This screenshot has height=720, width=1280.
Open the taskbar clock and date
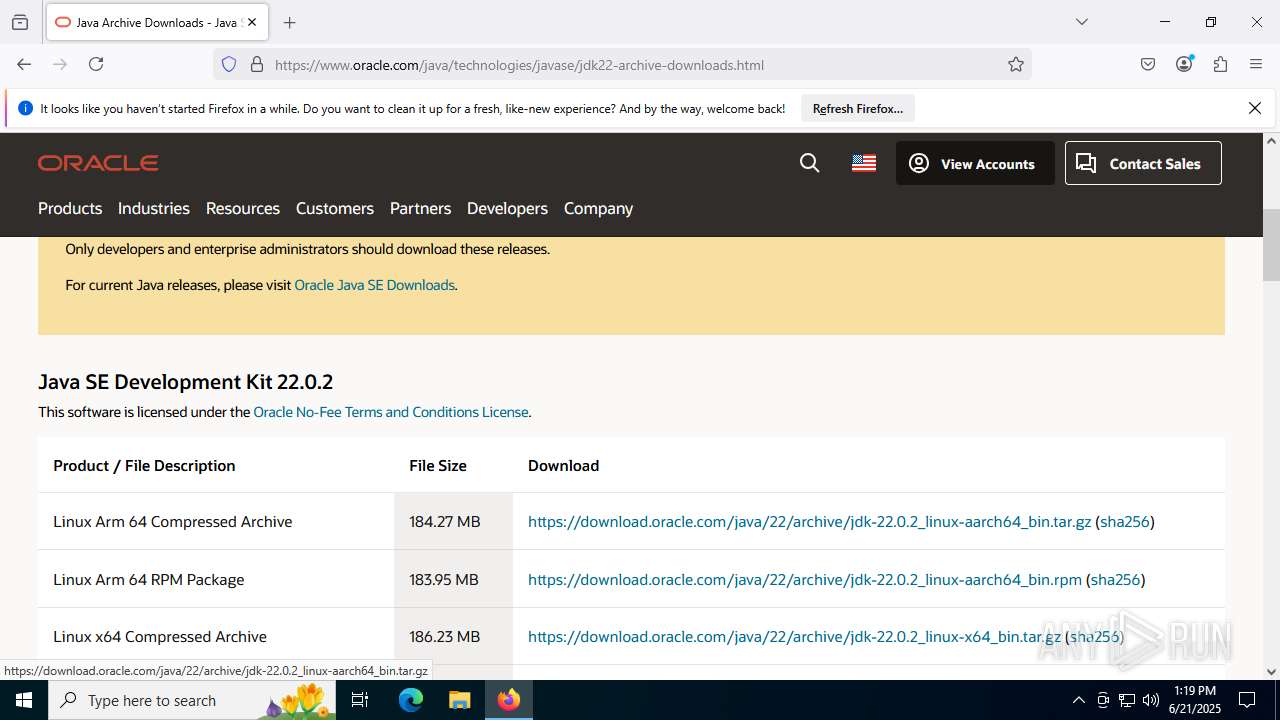tap(1194, 700)
